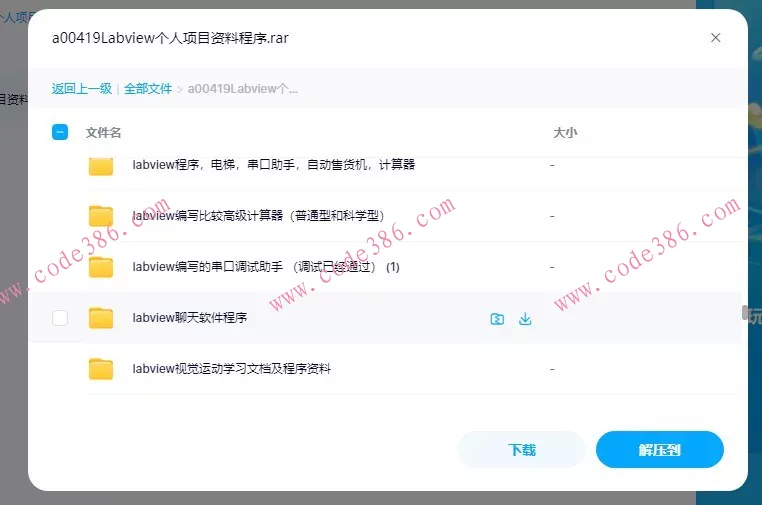Close the rar preview dialog

point(715,37)
